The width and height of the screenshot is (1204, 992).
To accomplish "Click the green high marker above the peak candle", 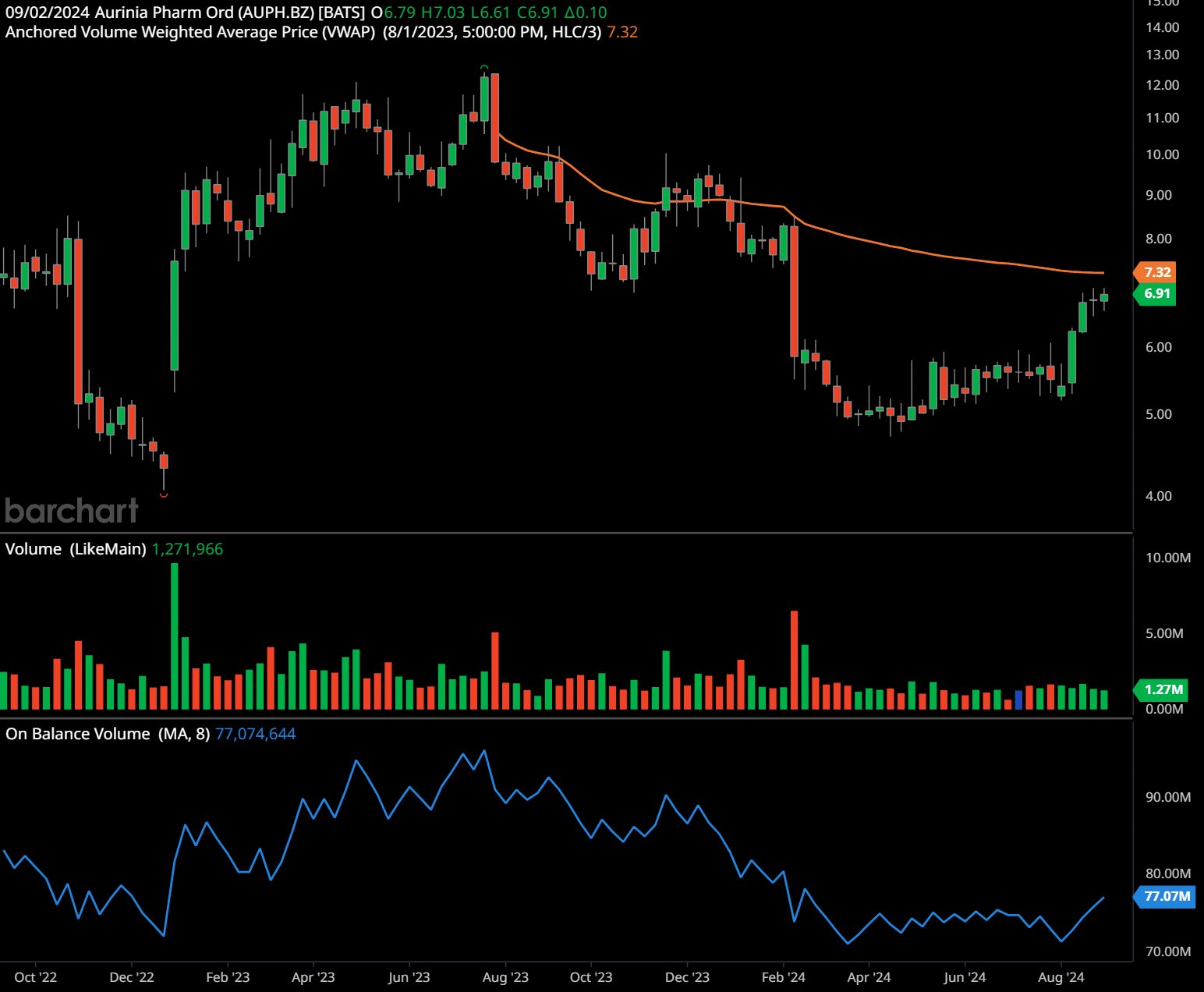I will click(484, 68).
